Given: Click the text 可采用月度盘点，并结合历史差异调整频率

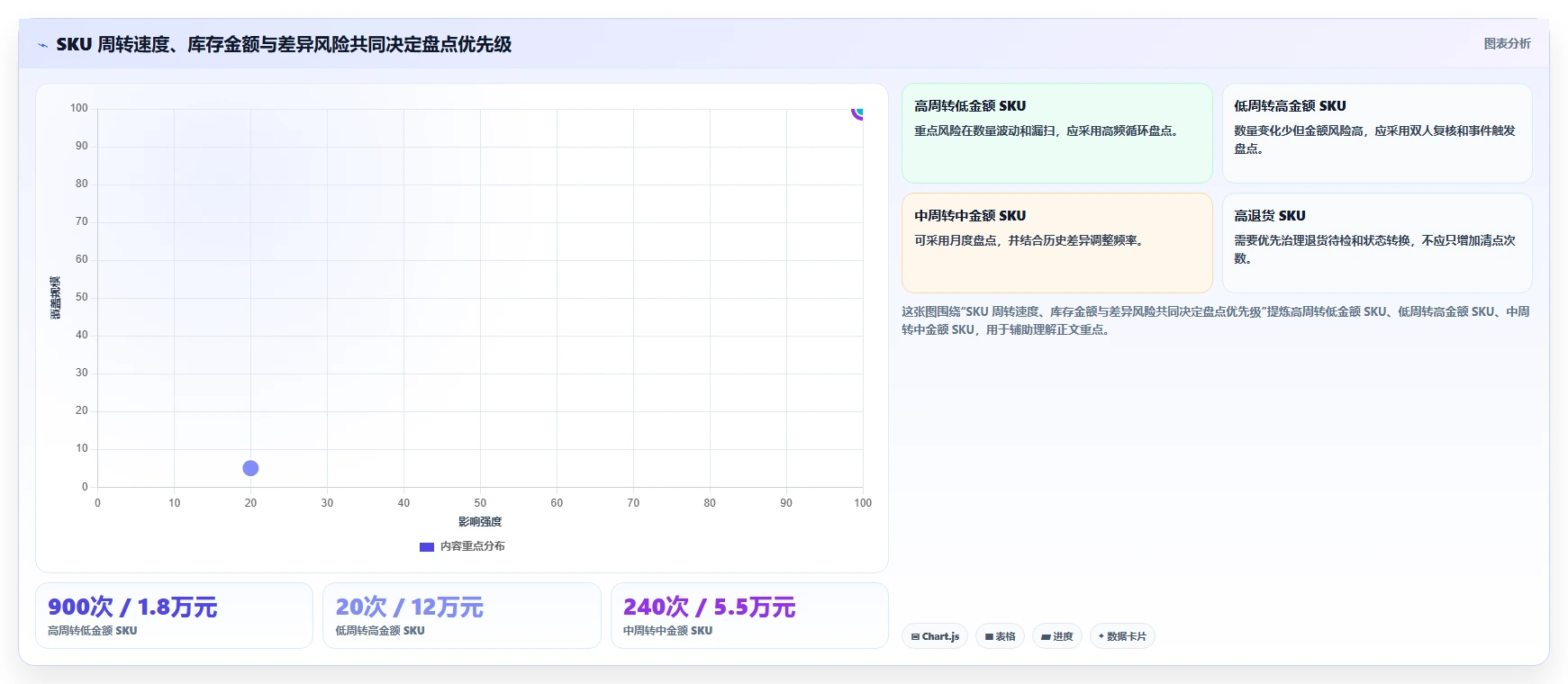Looking at the screenshot, I should click(x=1029, y=240).
